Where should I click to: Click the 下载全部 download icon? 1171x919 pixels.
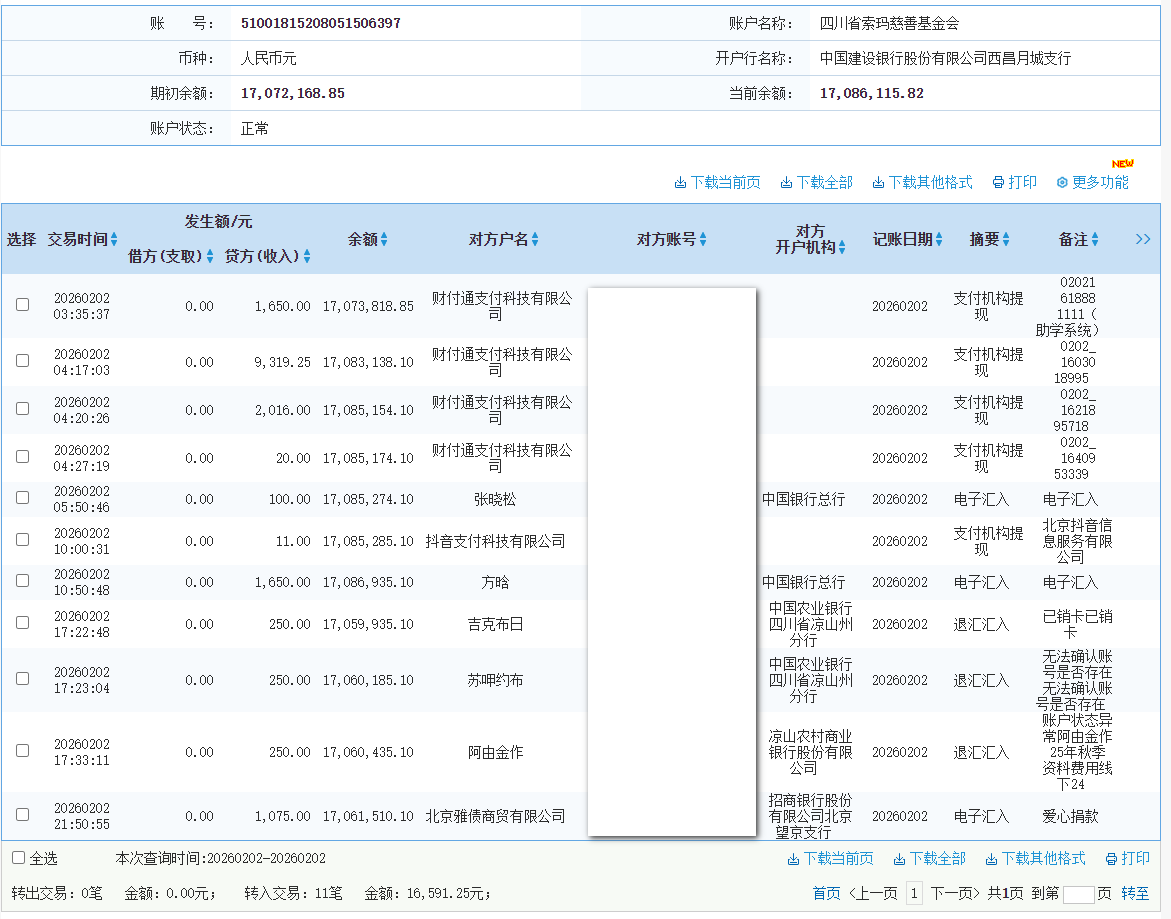785,182
